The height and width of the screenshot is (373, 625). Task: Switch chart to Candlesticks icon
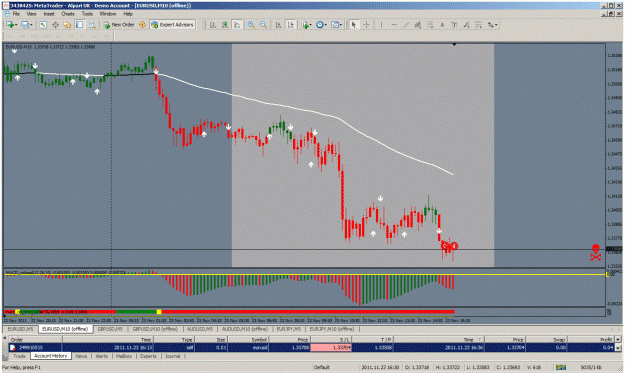(225, 25)
